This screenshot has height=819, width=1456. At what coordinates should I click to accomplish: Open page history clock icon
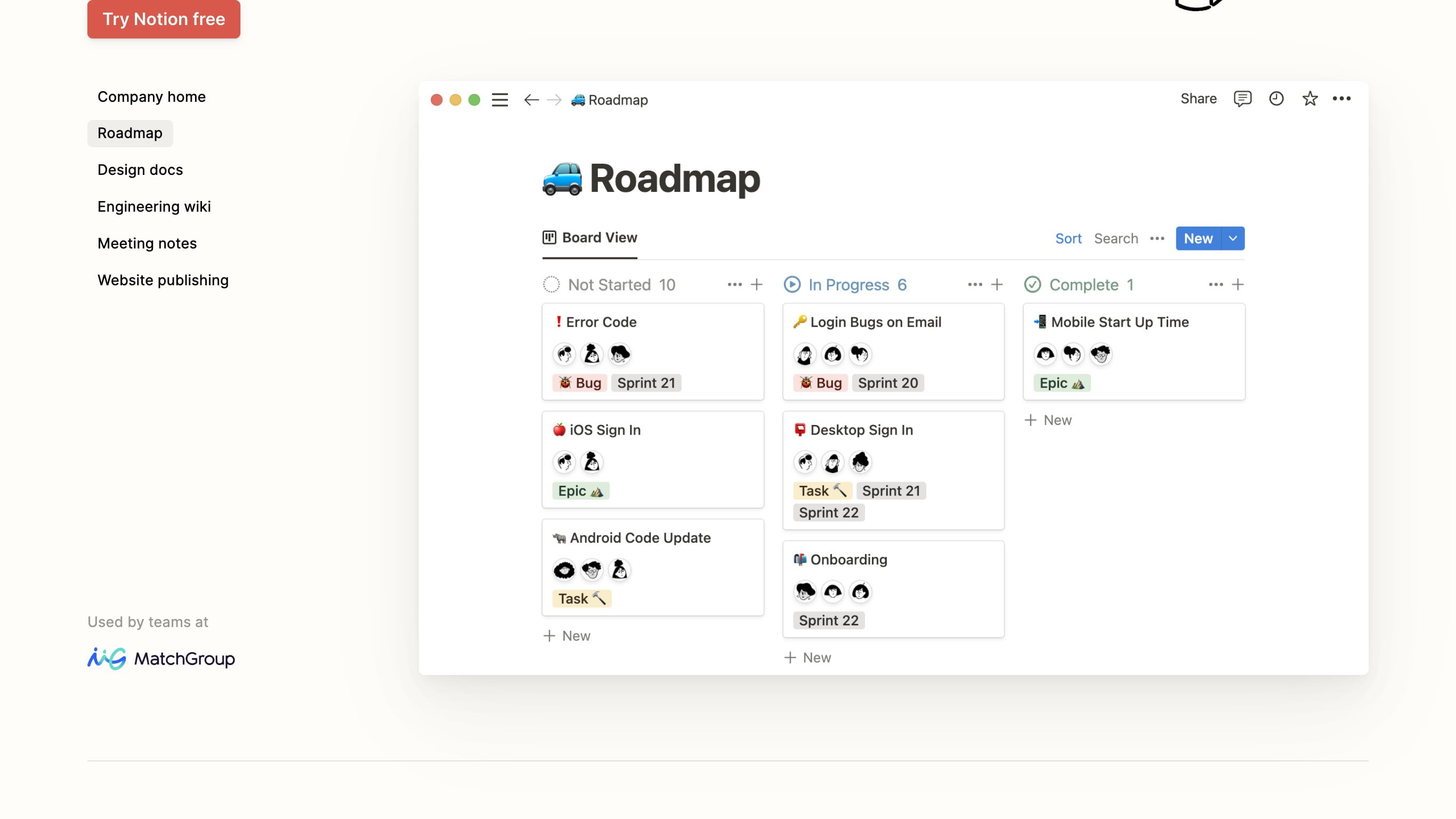point(1276,99)
